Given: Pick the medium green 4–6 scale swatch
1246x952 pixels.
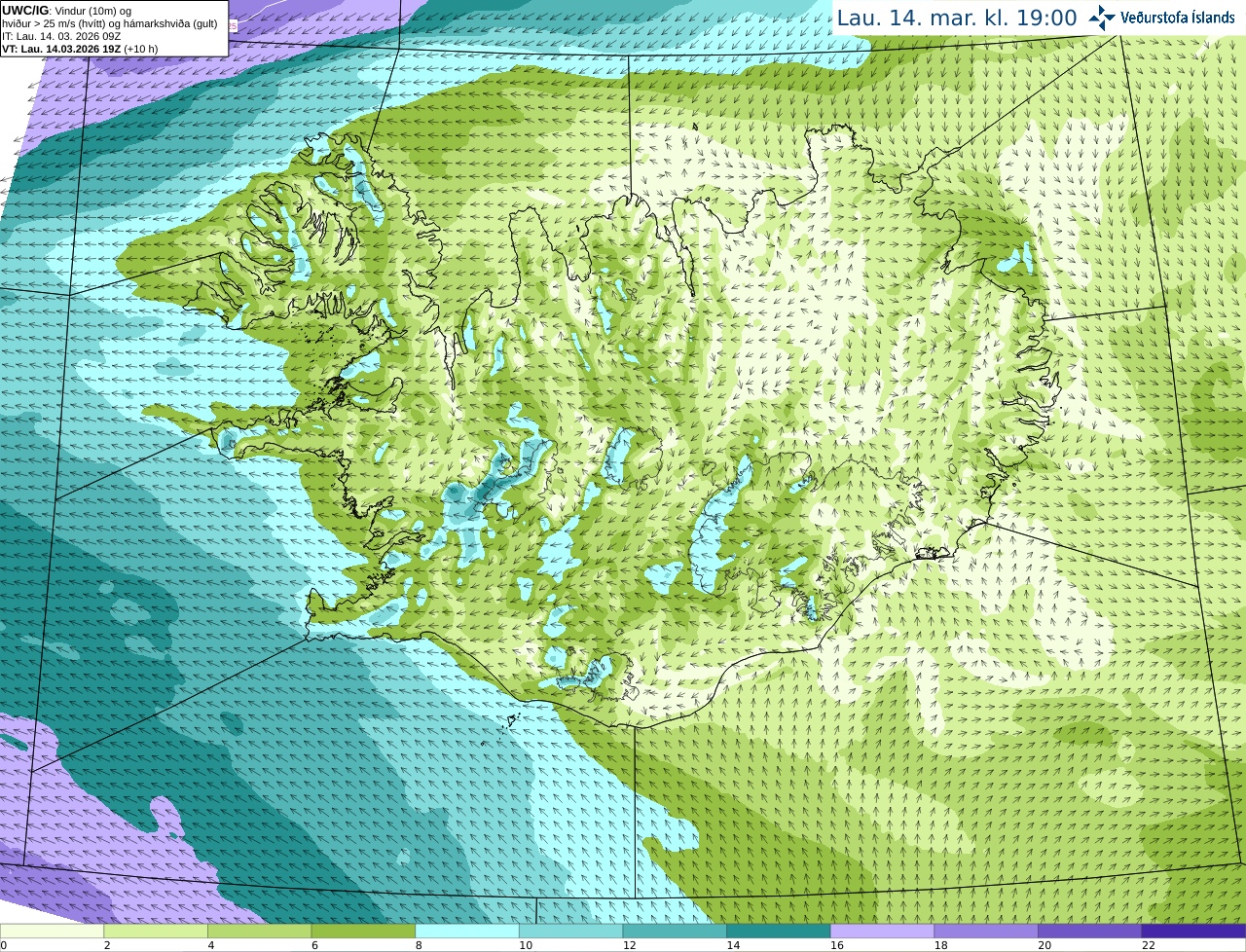Looking at the screenshot, I should (x=259, y=932).
